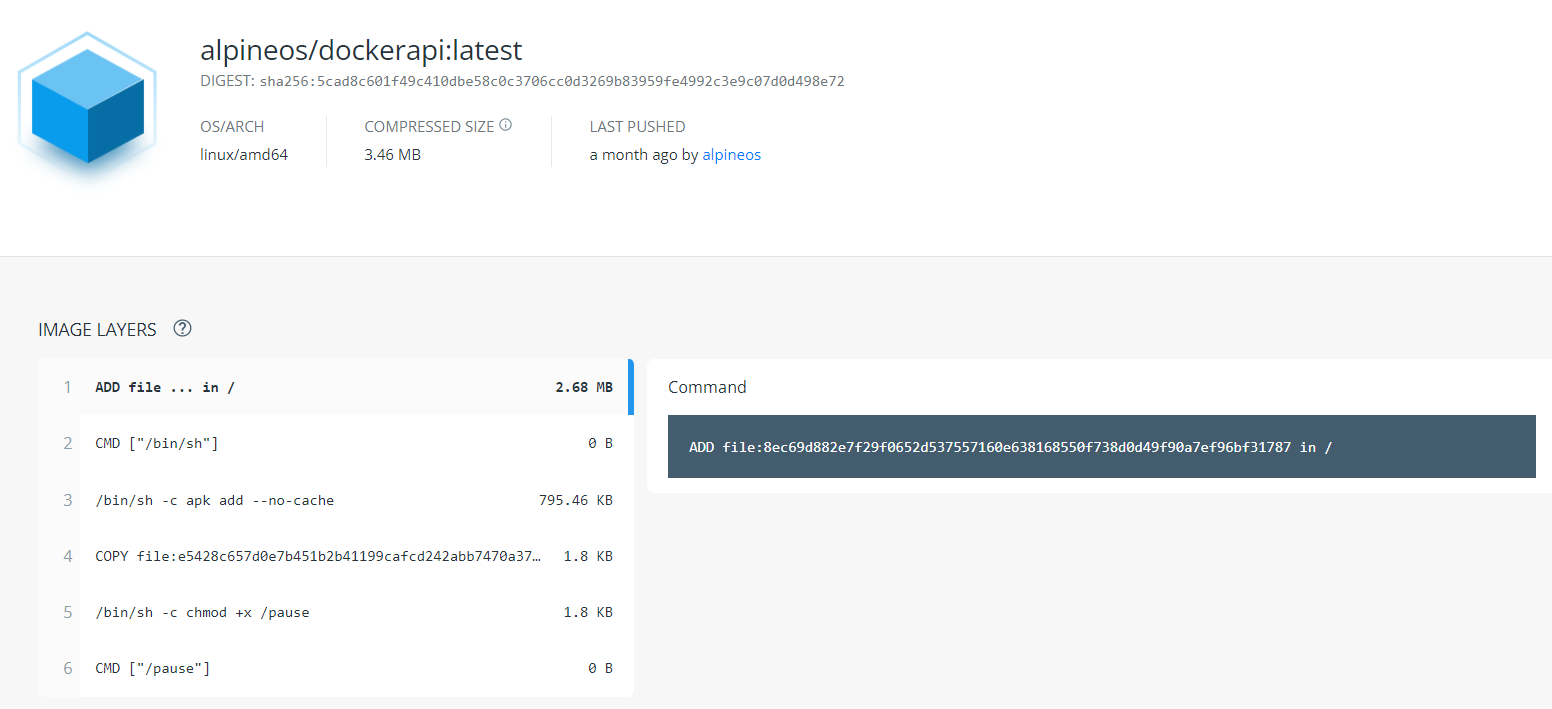Screen dimensions: 1552x709
Task: Click the blue selected-layer indicator bar
Action: (x=631, y=387)
